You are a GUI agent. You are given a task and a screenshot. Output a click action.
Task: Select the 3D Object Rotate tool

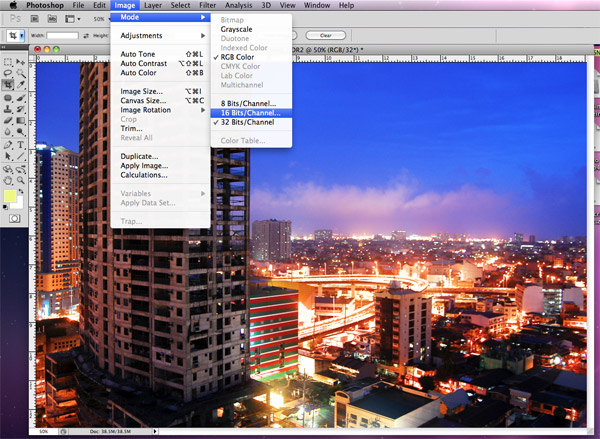click(x=8, y=169)
